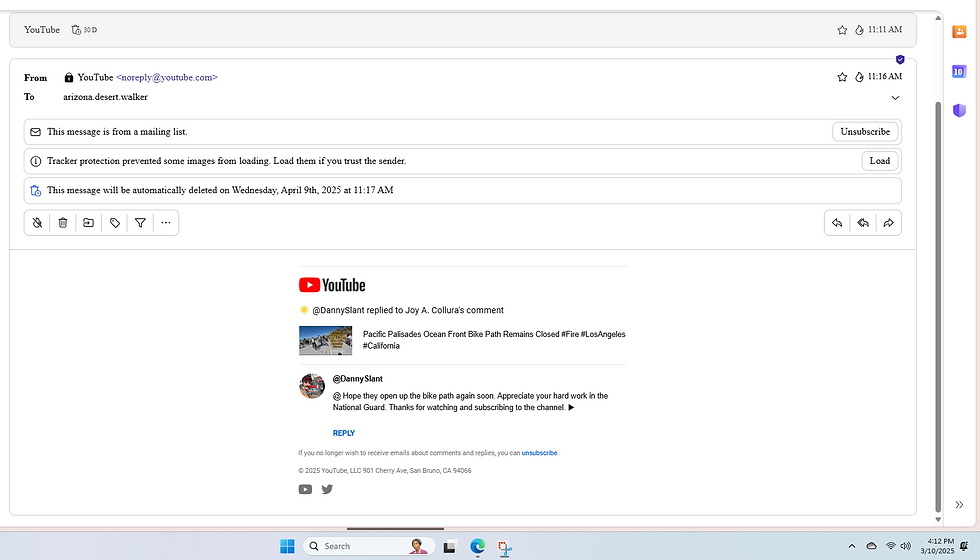Reply to the message

click(x=837, y=222)
